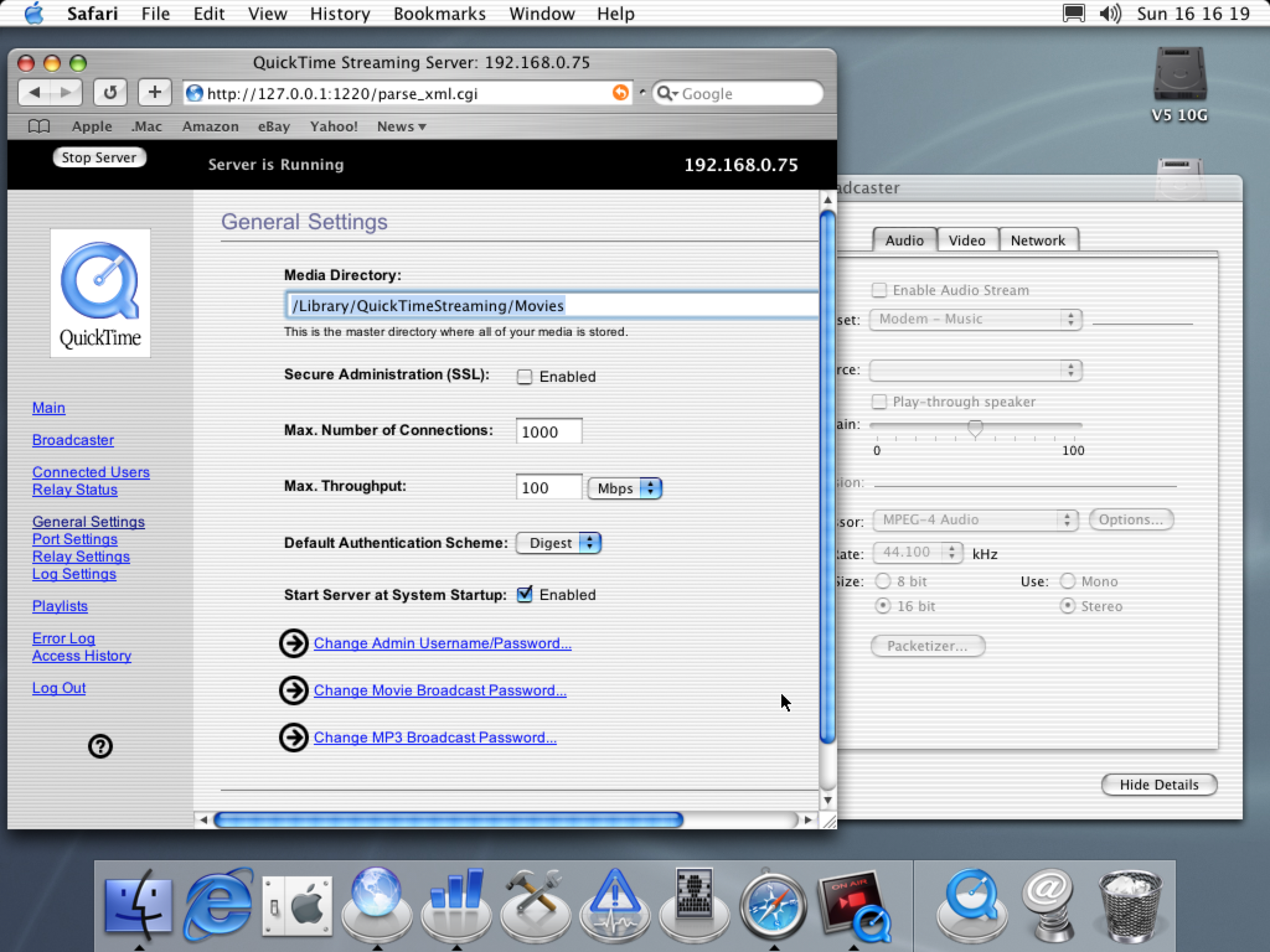Open the Bookmarks menu

[440, 14]
